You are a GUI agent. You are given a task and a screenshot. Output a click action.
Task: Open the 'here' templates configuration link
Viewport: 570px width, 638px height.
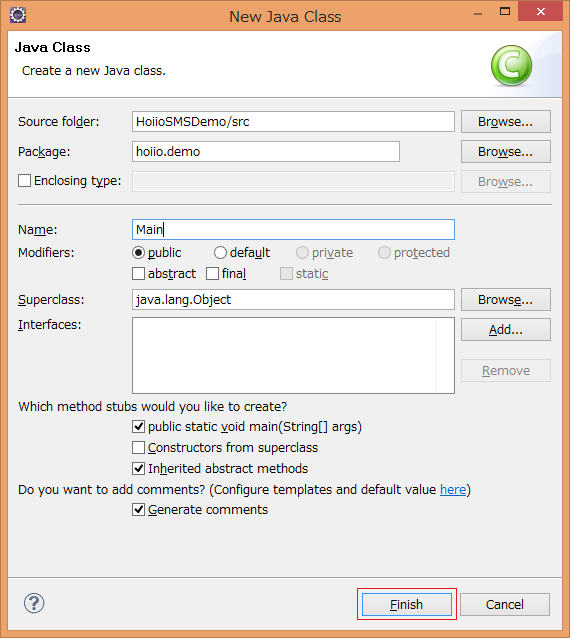pyautogui.click(x=453, y=489)
